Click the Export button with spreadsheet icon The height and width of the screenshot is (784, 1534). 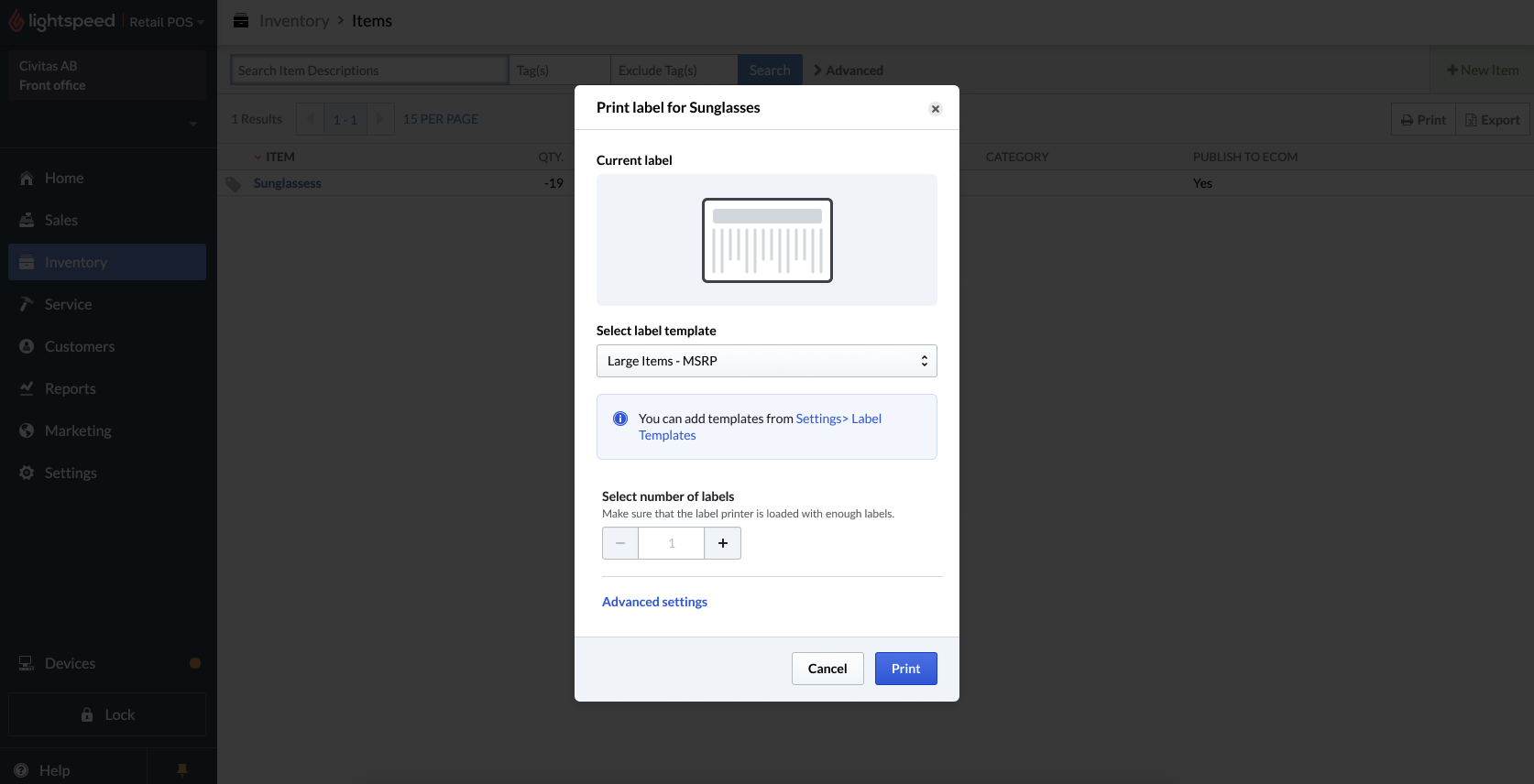tap(1493, 120)
